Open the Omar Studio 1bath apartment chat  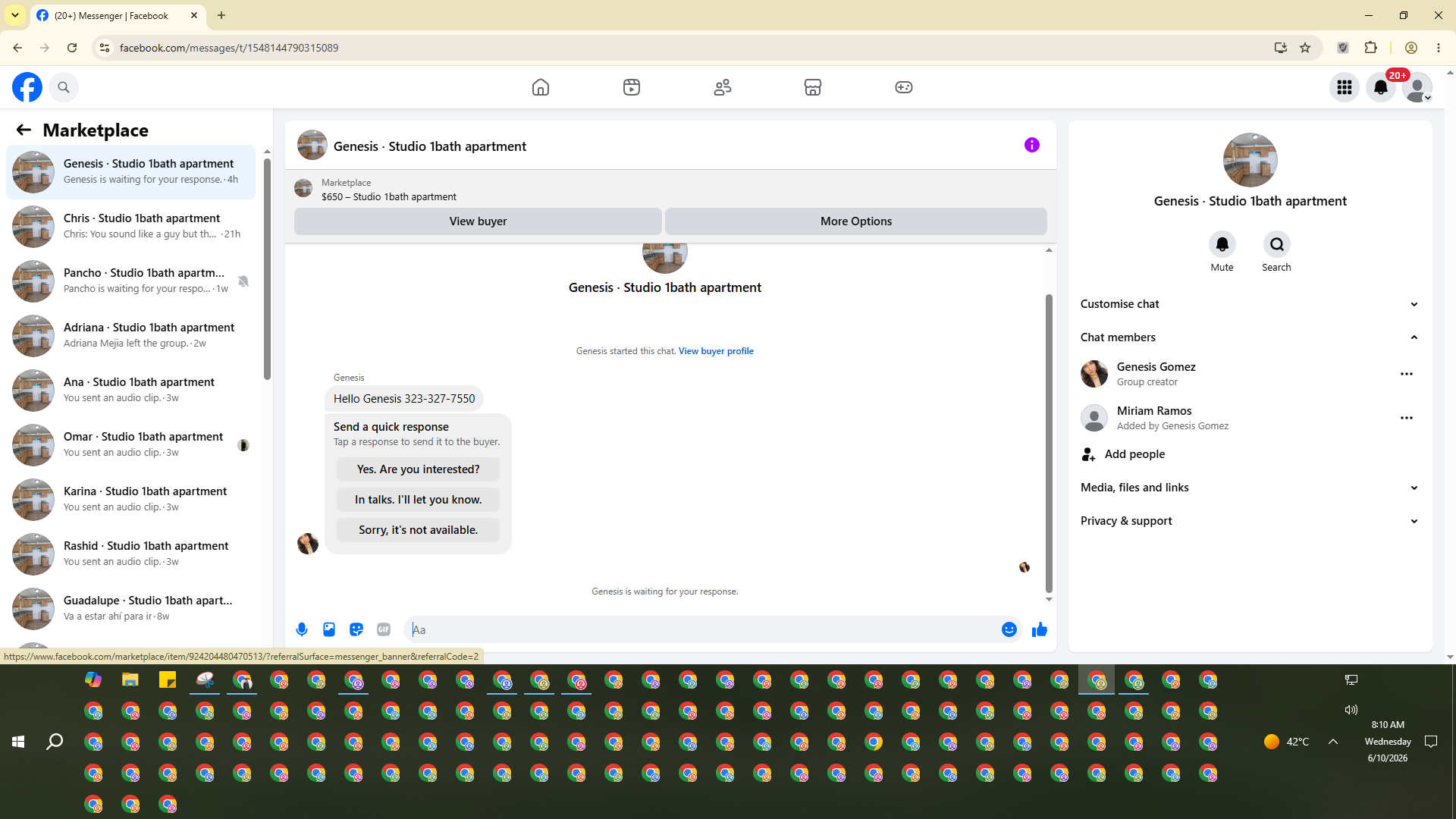130,444
